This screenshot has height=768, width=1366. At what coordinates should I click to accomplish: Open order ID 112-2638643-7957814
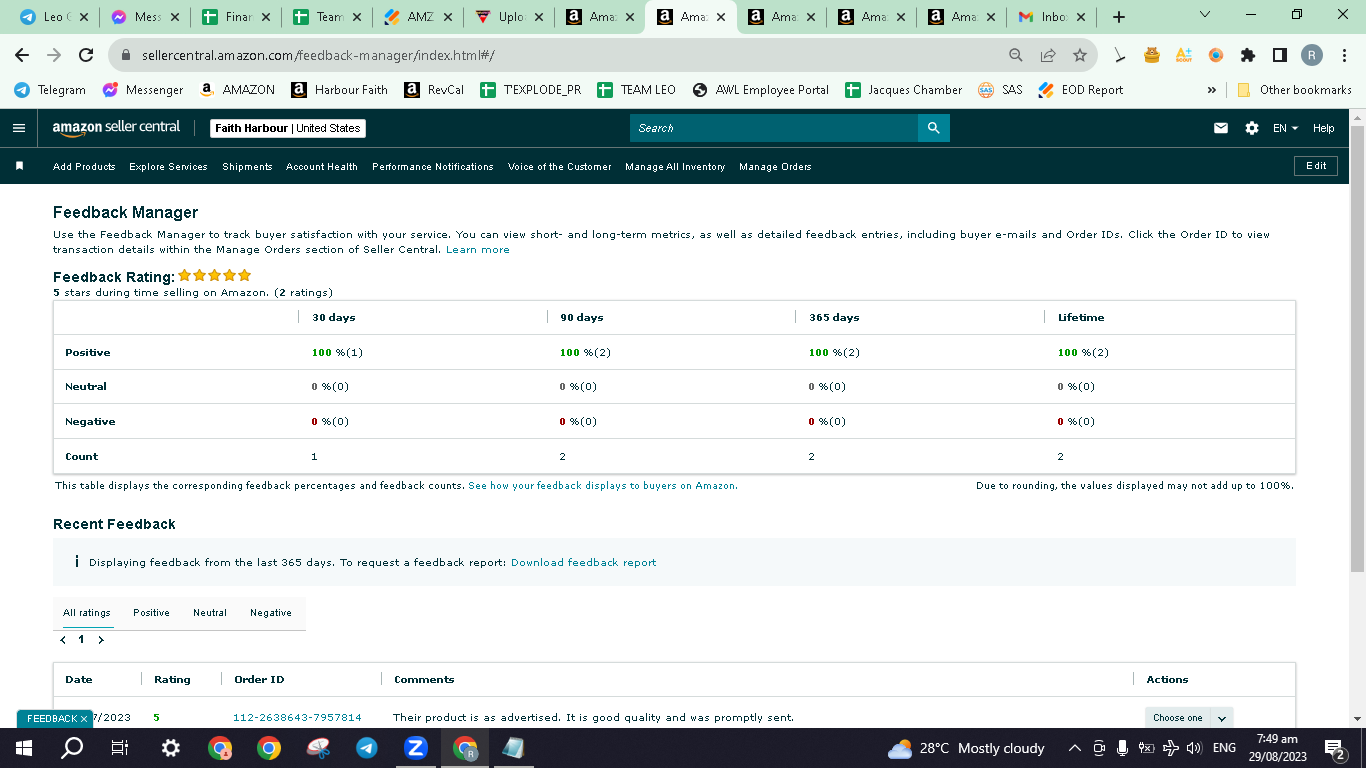tap(297, 718)
